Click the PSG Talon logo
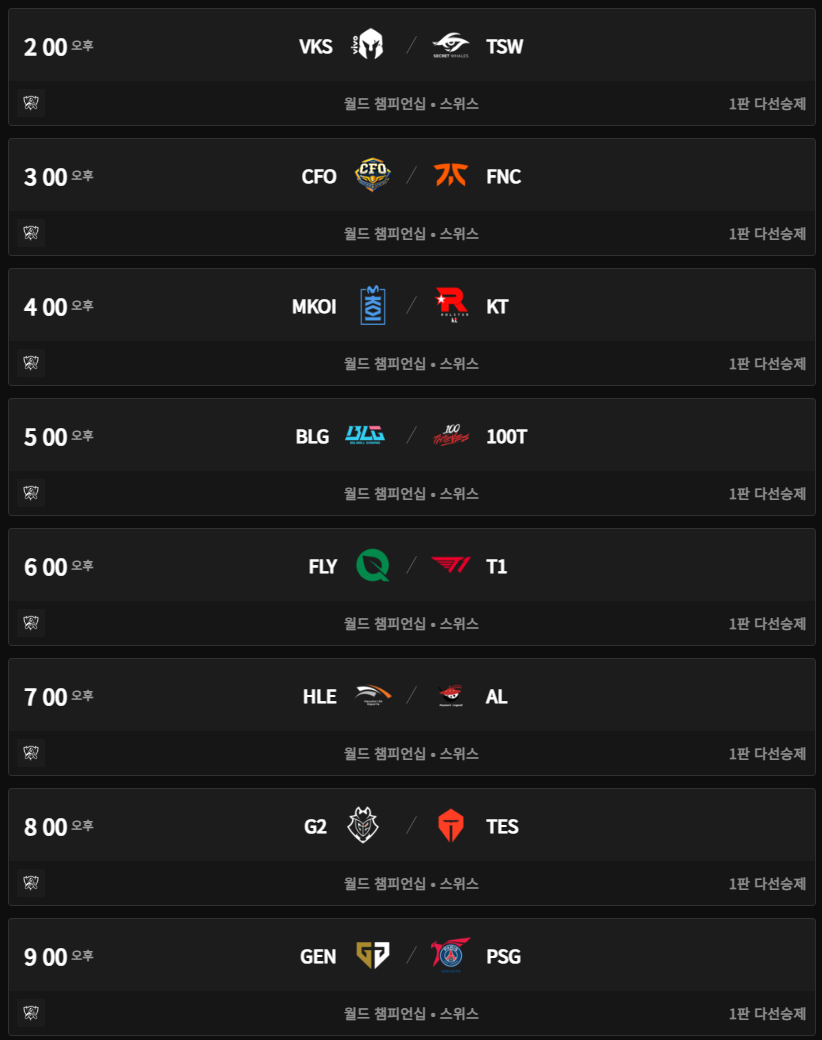The height and width of the screenshot is (1040, 822). pyautogui.click(x=451, y=956)
